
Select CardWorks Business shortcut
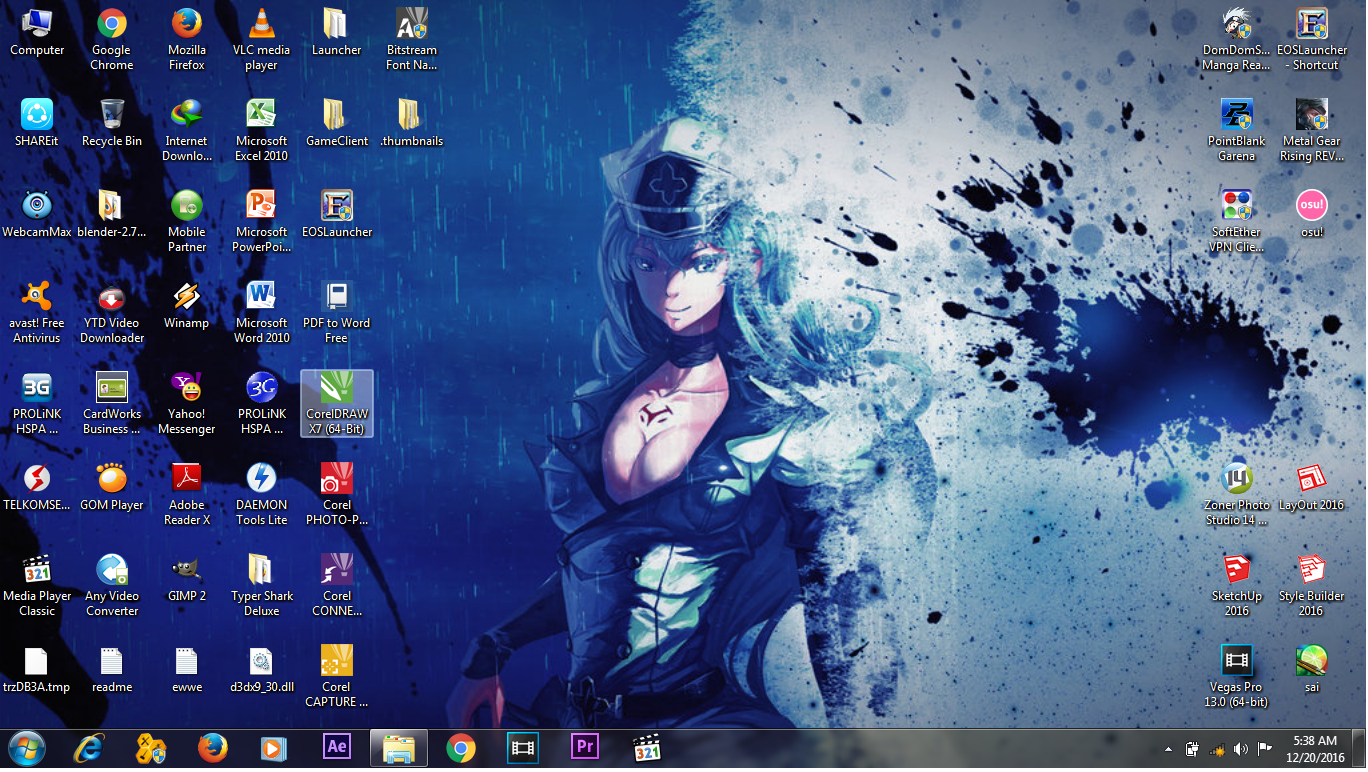tap(112, 403)
